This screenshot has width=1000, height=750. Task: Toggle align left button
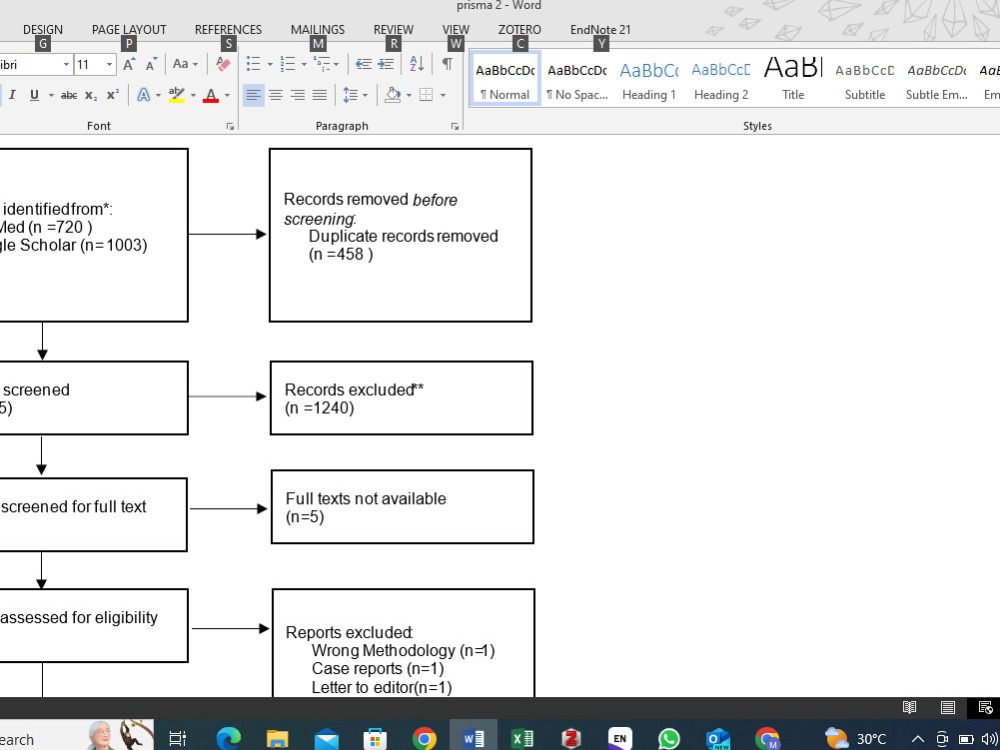tap(253, 95)
